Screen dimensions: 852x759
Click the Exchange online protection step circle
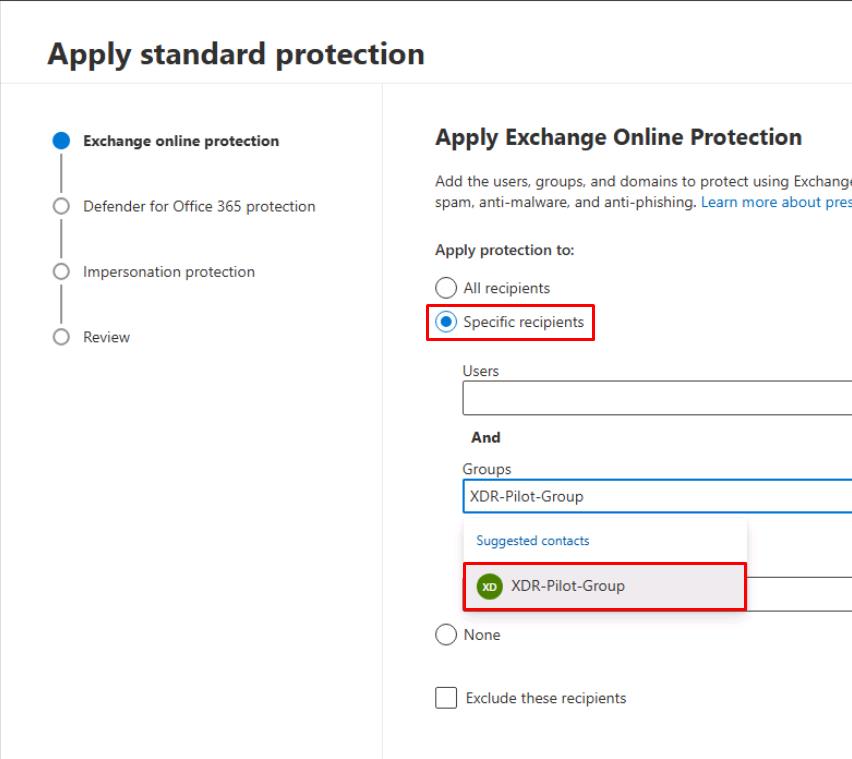pyautogui.click(x=61, y=141)
